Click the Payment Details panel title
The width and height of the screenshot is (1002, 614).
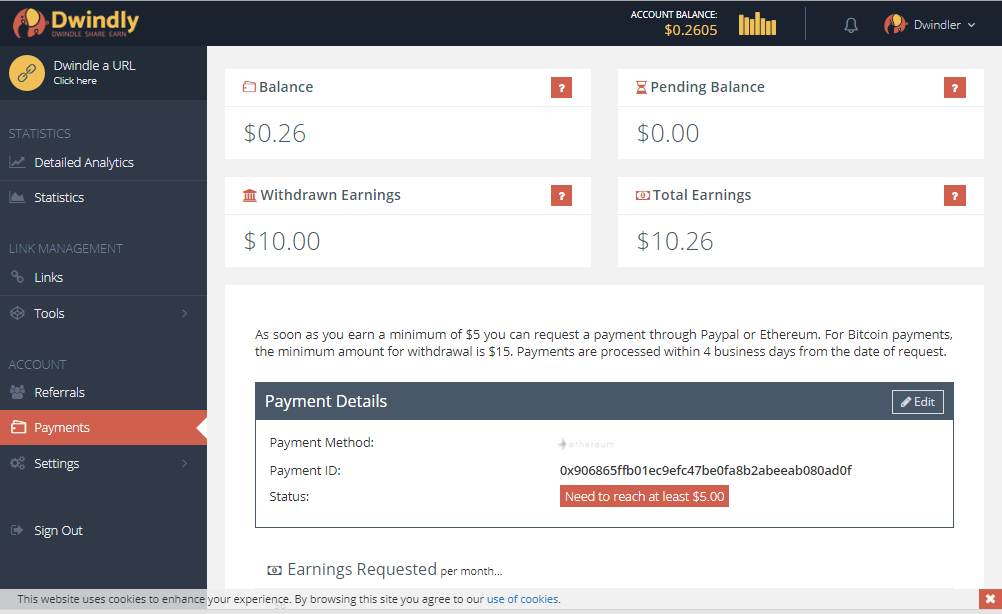coord(326,401)
